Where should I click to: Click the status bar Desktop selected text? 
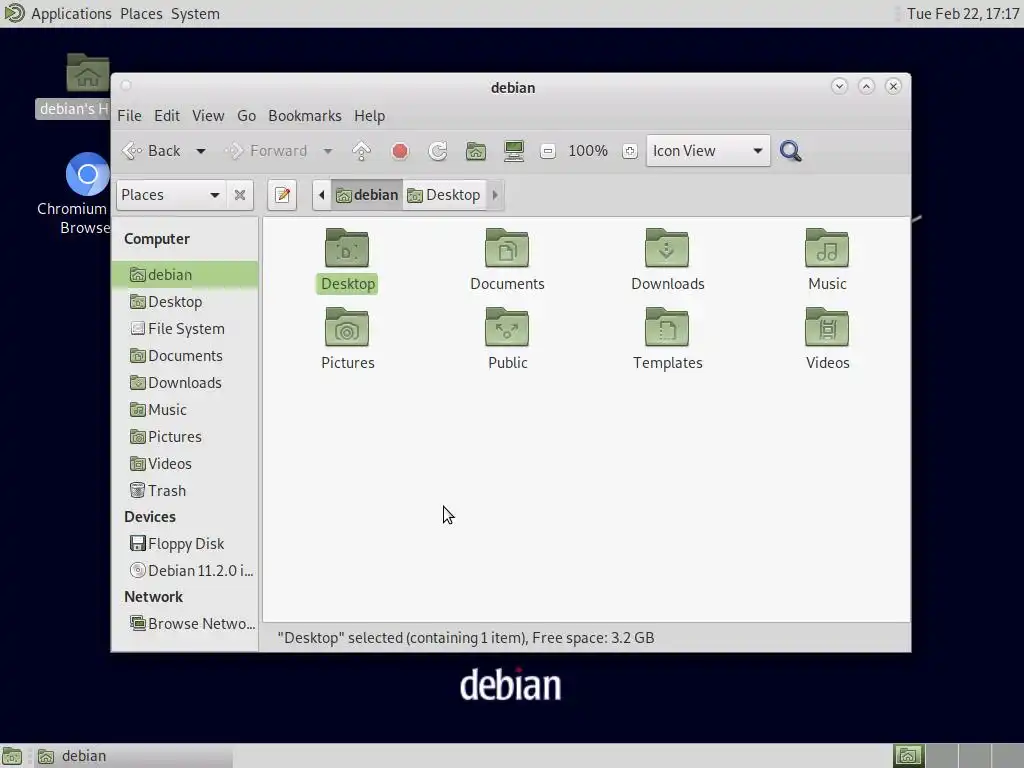[466, 638]
